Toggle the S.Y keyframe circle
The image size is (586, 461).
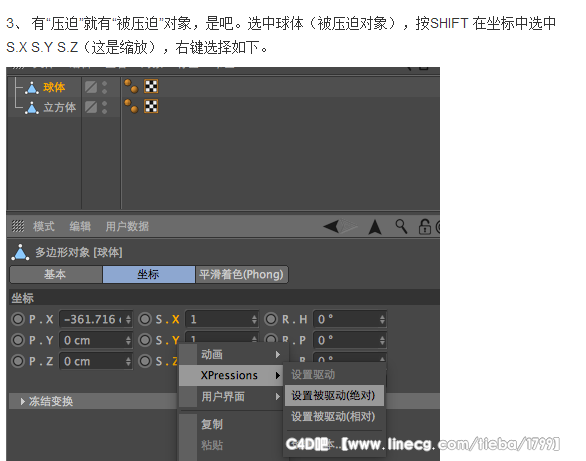coord(145,340)
